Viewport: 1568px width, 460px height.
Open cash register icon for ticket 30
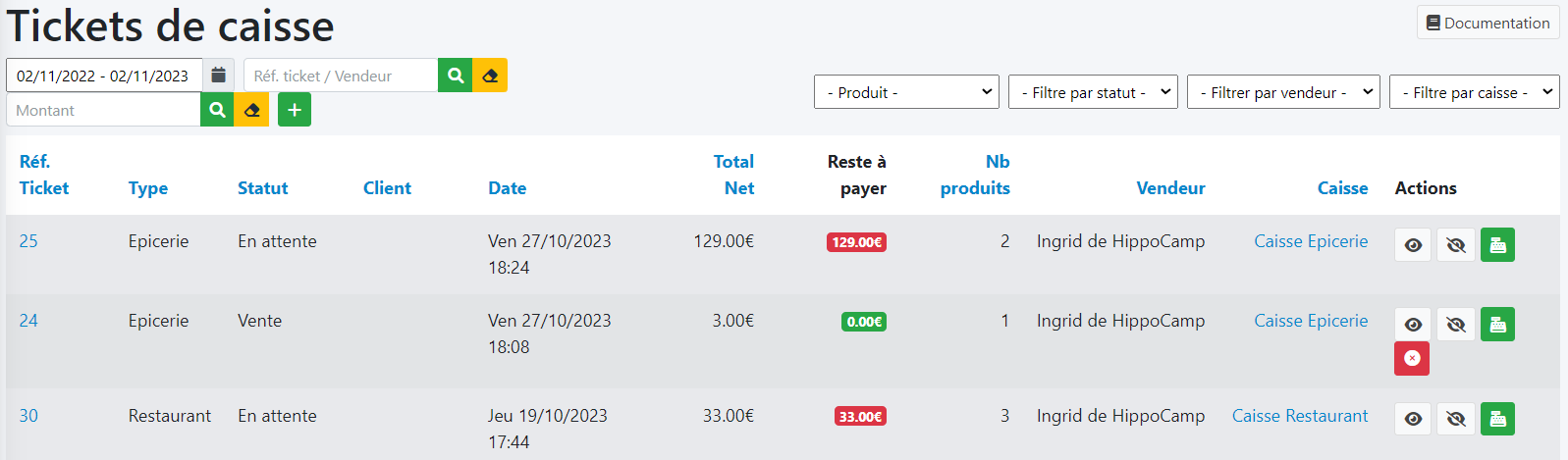1497,419
